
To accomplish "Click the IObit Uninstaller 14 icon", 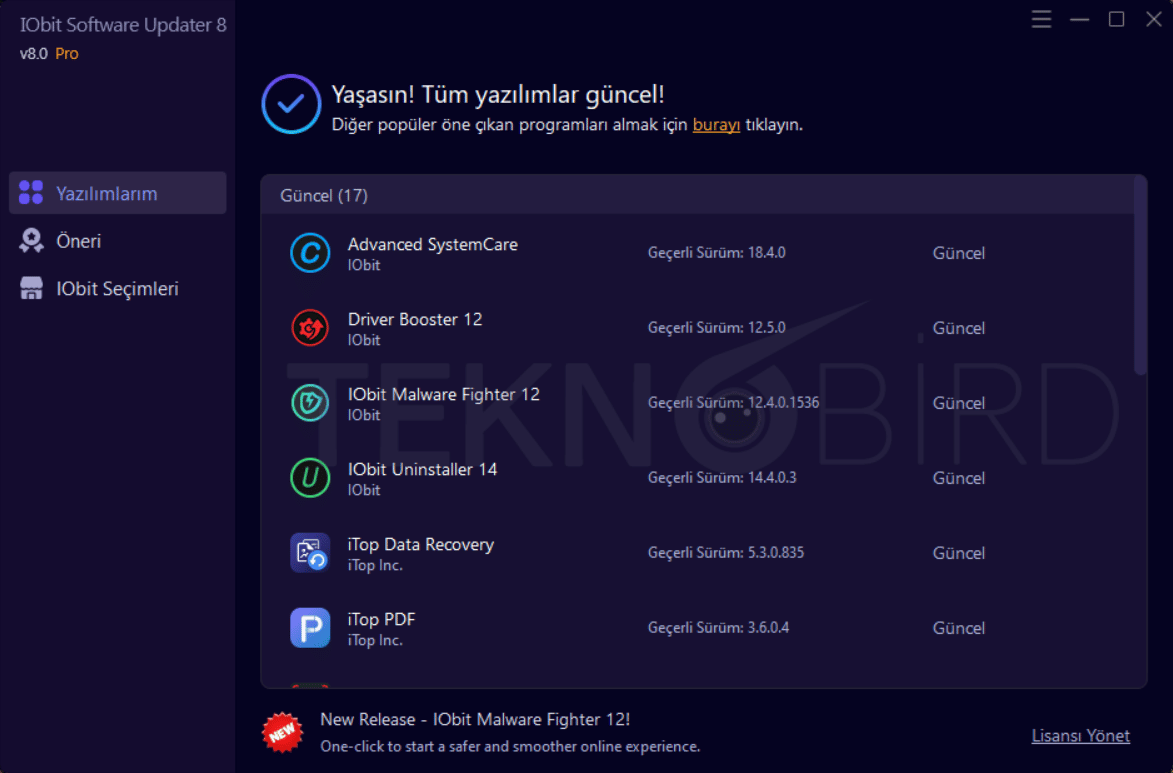I will point(310,477).
